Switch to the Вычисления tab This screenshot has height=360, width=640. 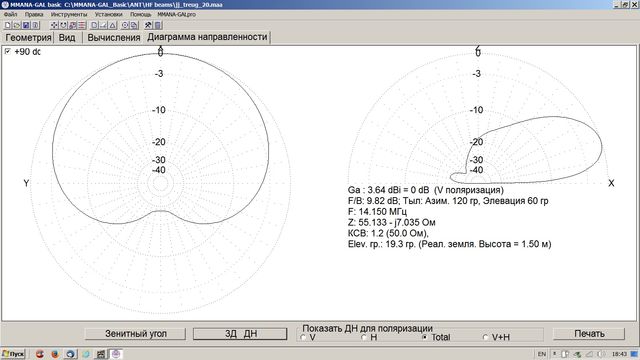[113, 38]
